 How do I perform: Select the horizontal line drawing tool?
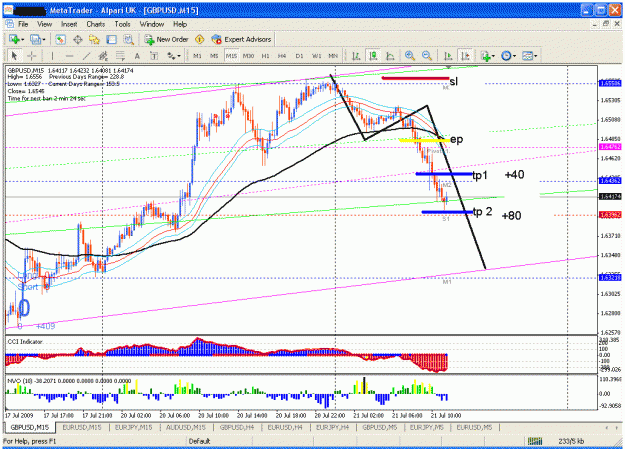click(x=69, y=56)
